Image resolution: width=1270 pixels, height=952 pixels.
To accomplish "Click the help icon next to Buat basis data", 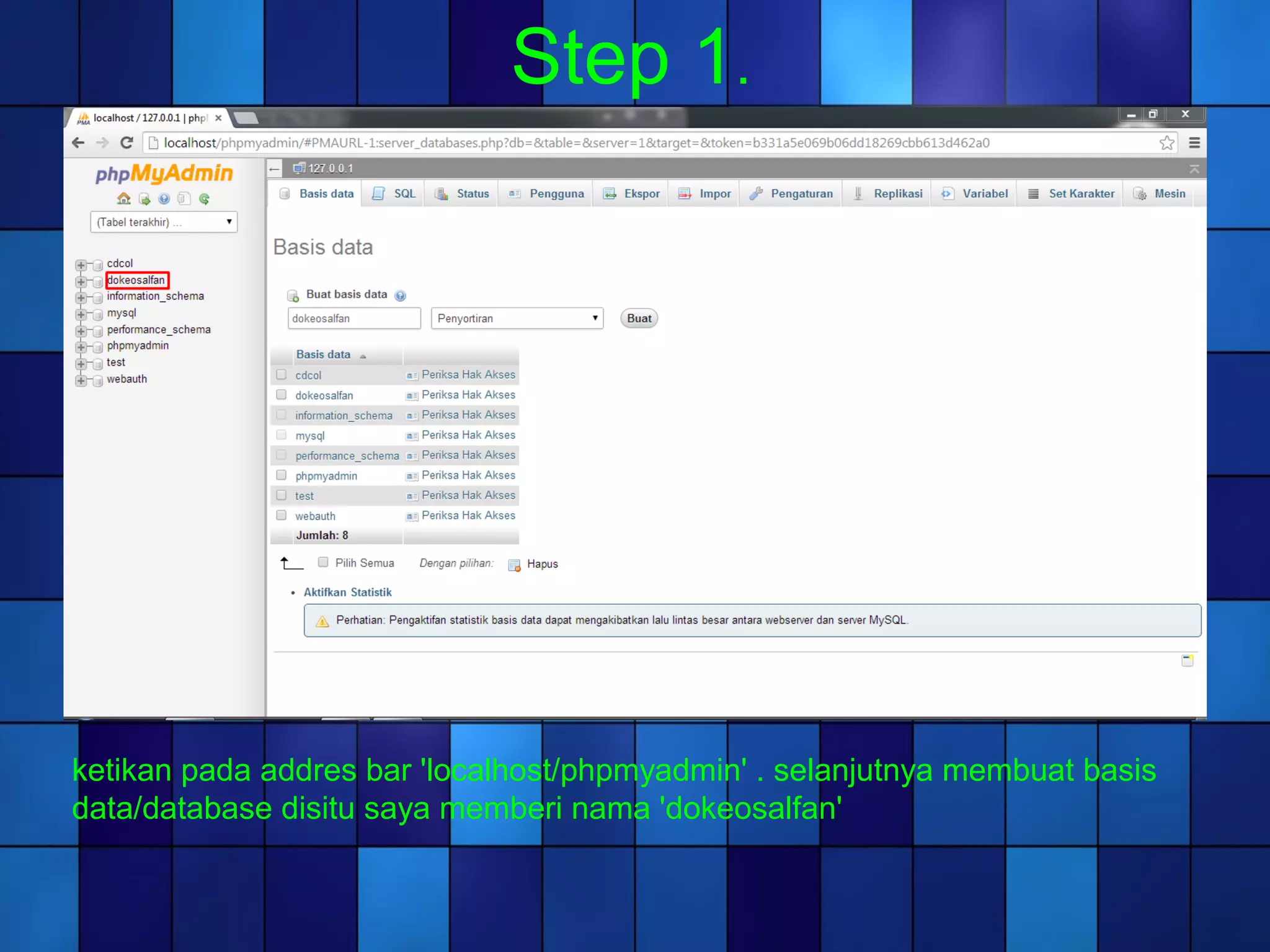I will (401, 296).
